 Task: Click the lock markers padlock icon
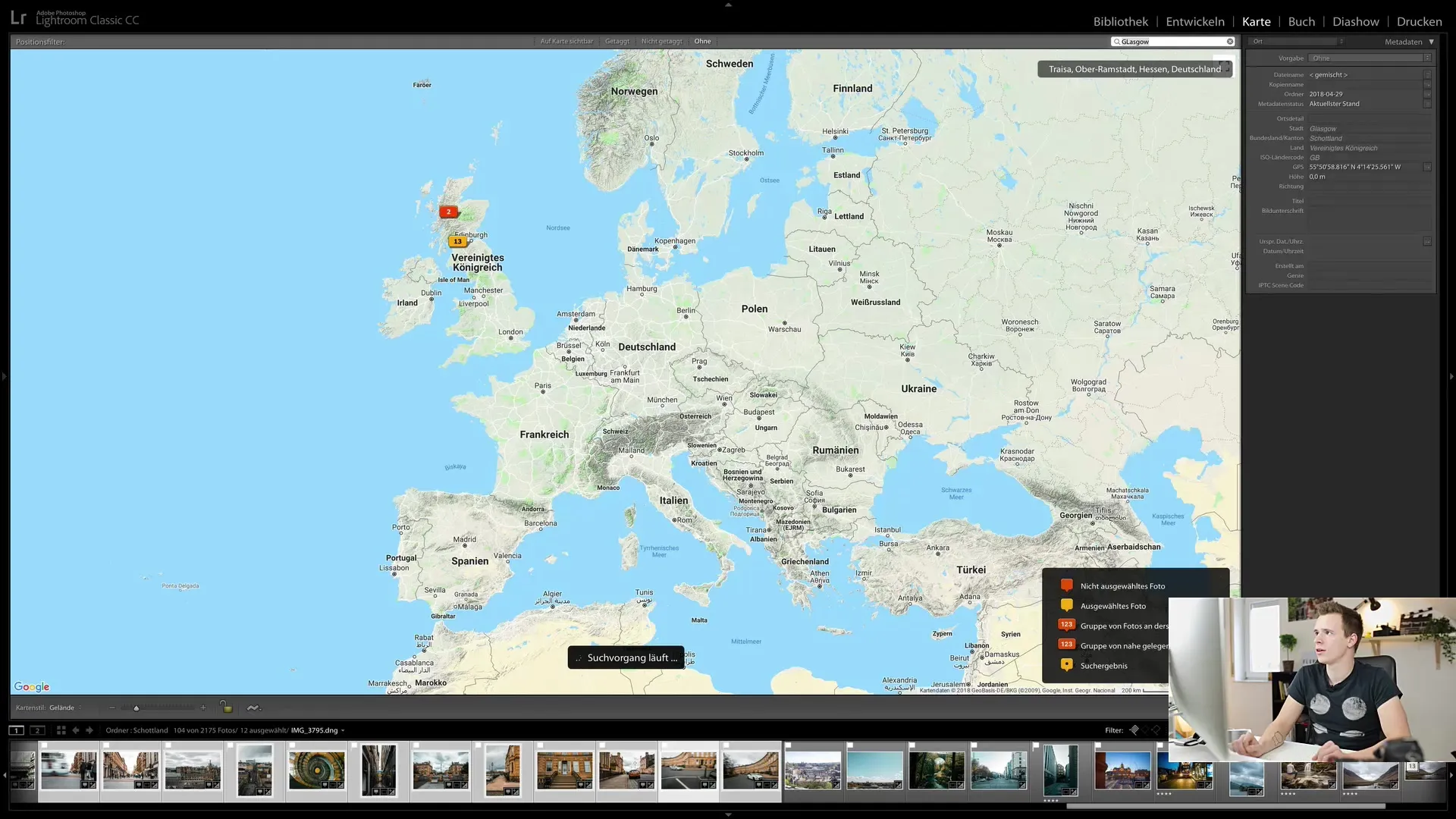click(226, 707)
